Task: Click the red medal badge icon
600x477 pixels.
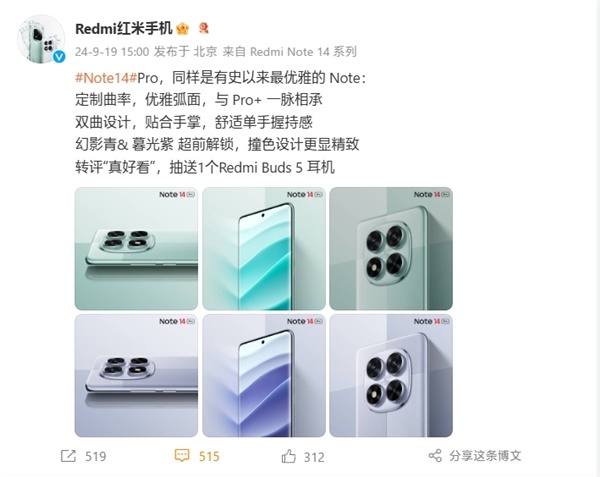Action: [204, 28]
